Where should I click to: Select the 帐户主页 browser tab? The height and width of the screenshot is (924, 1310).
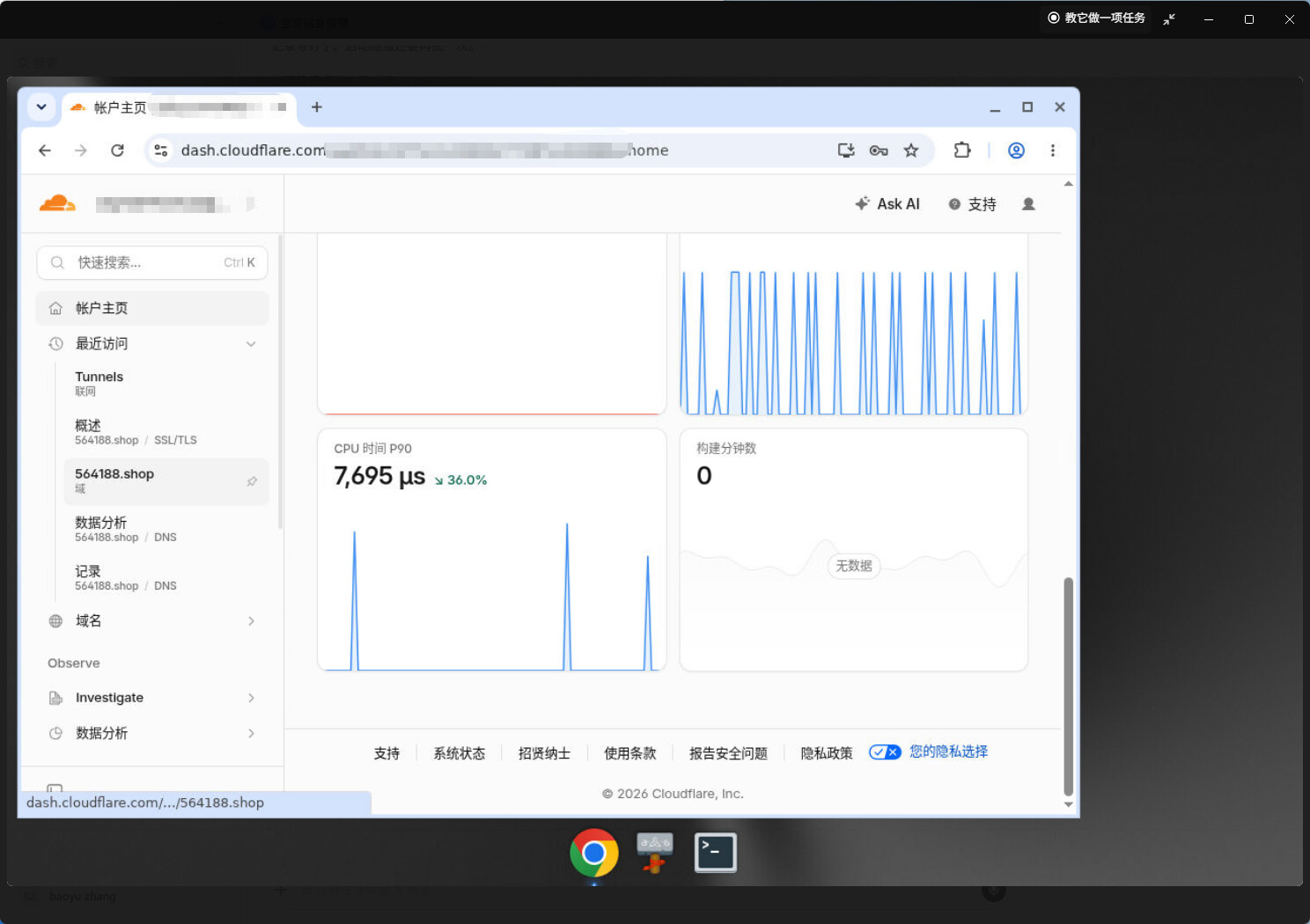point(179,107)
